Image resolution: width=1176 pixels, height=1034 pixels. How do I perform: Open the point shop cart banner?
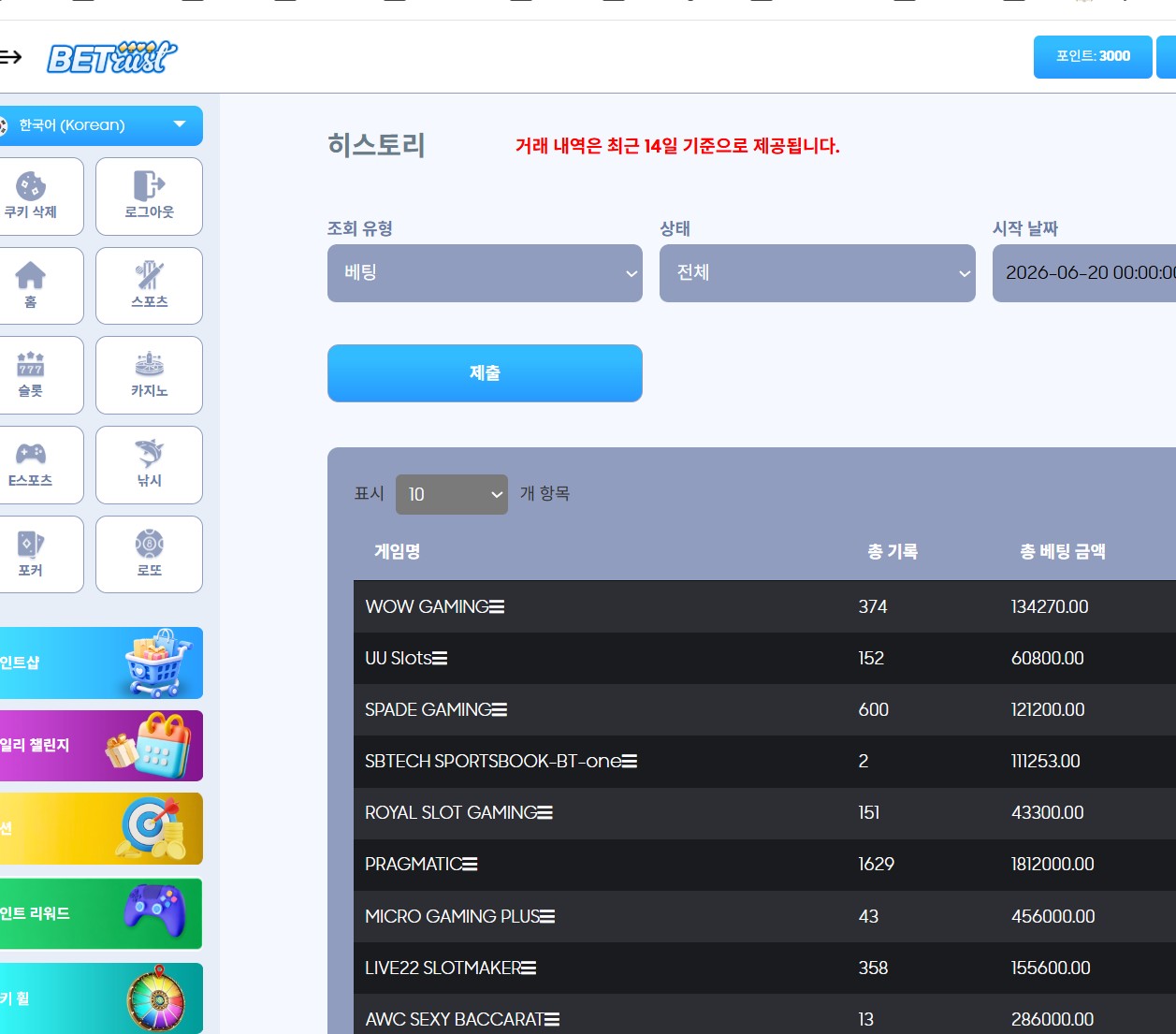101,663
